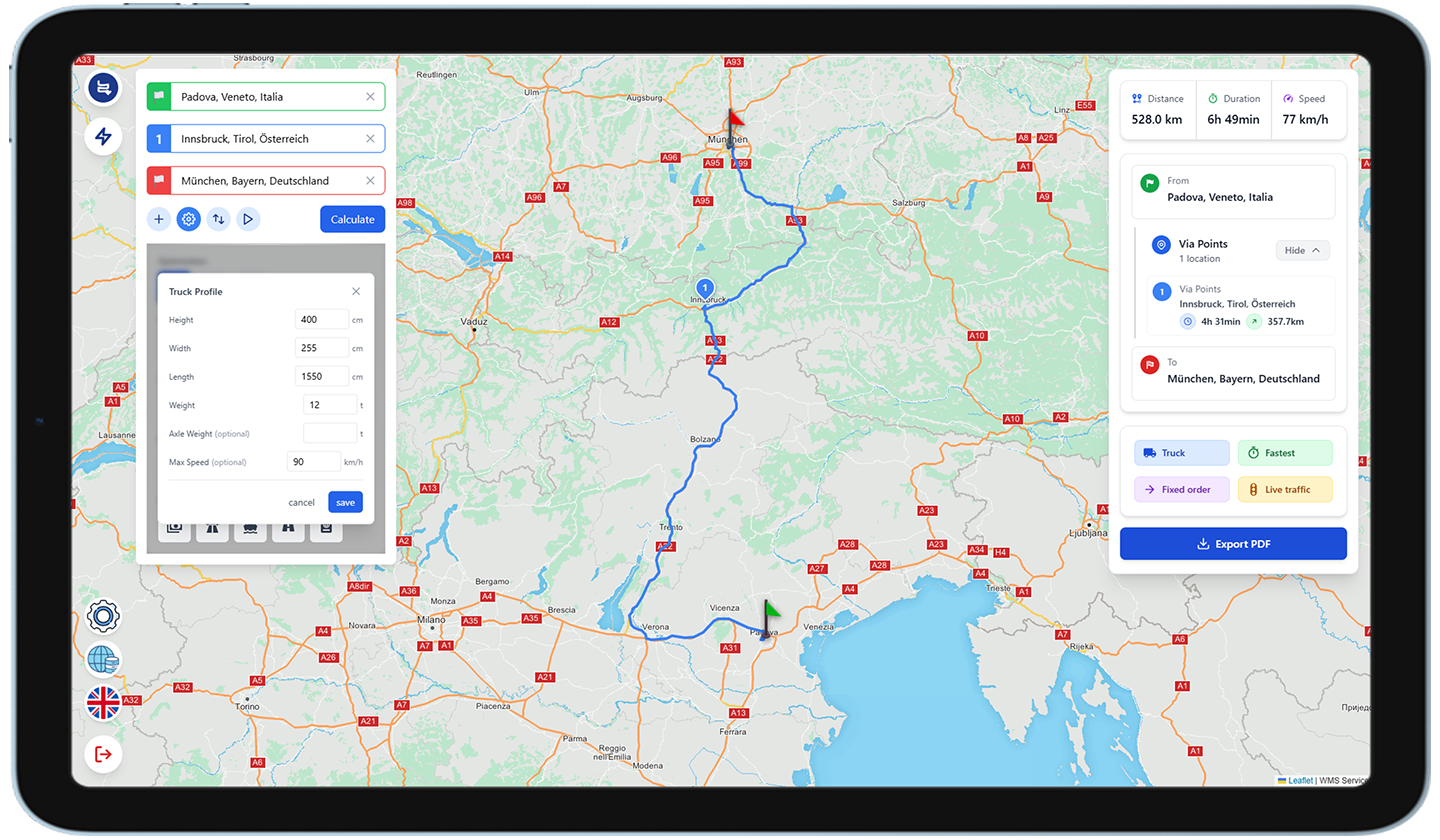Click the WMS globe database icon

click(103, 659)
